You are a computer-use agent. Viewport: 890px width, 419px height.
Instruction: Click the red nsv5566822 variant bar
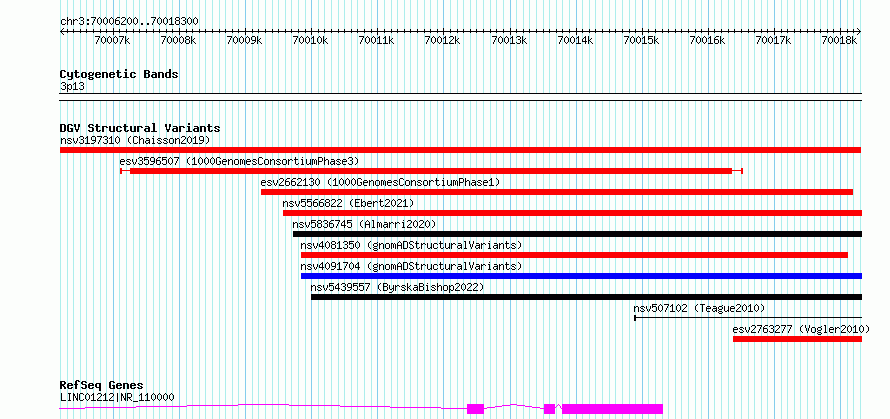tap(572, 213)
